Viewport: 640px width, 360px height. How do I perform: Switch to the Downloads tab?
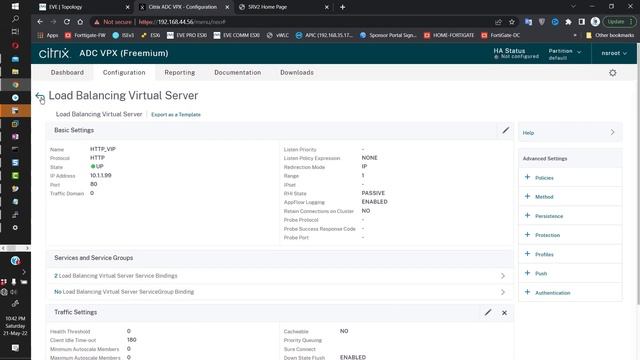(297, 72)
